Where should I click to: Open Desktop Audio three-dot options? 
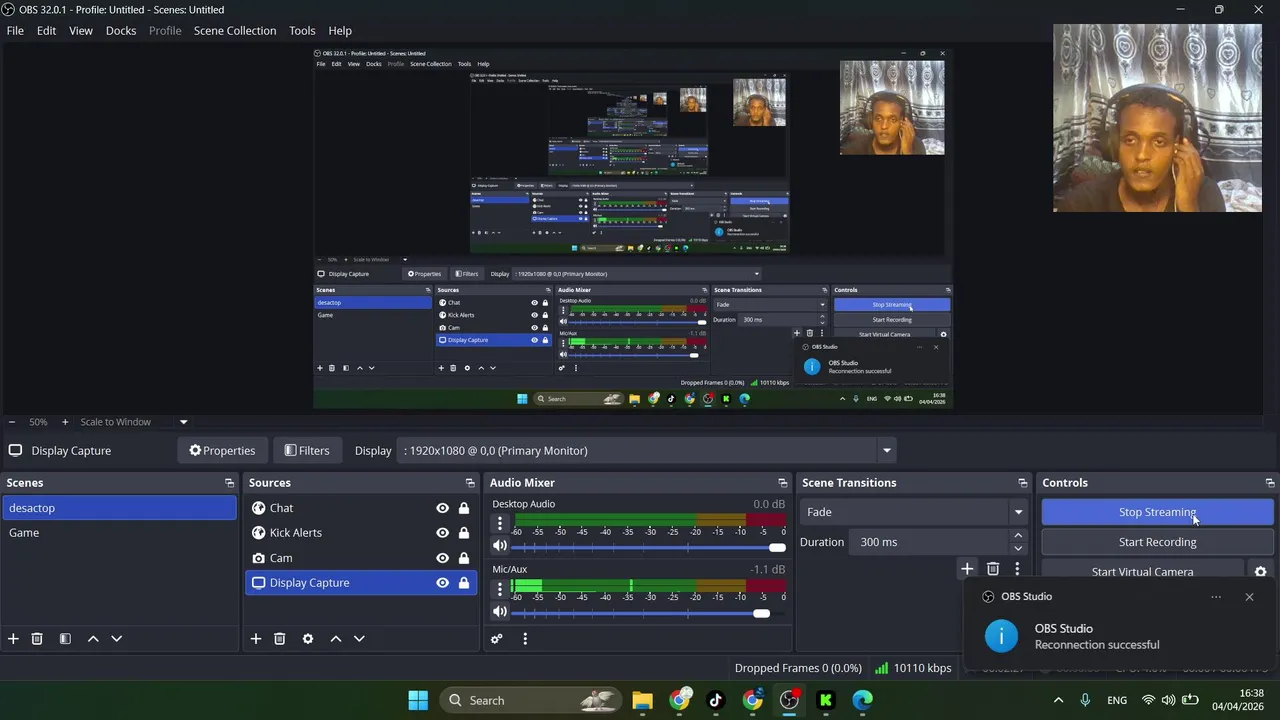click(500, 523)
